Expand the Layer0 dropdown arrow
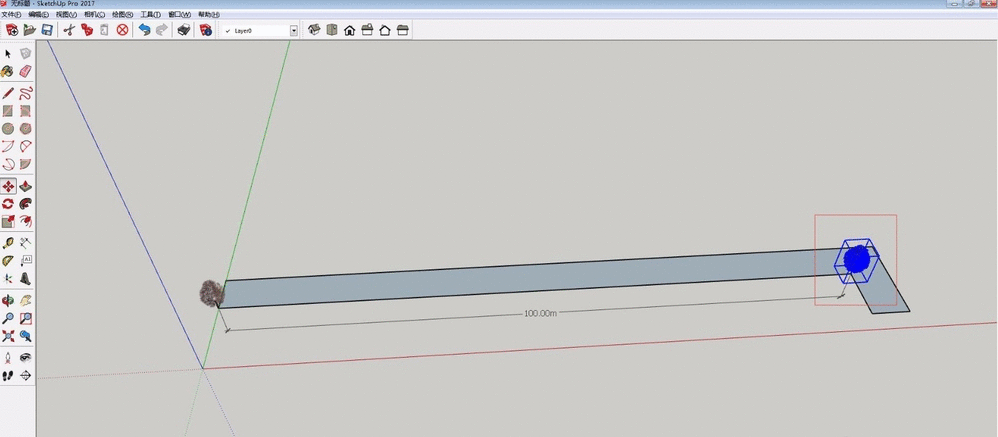Image resolution: width=998 pixels, height=437 pixels. (x=294, y=31)
